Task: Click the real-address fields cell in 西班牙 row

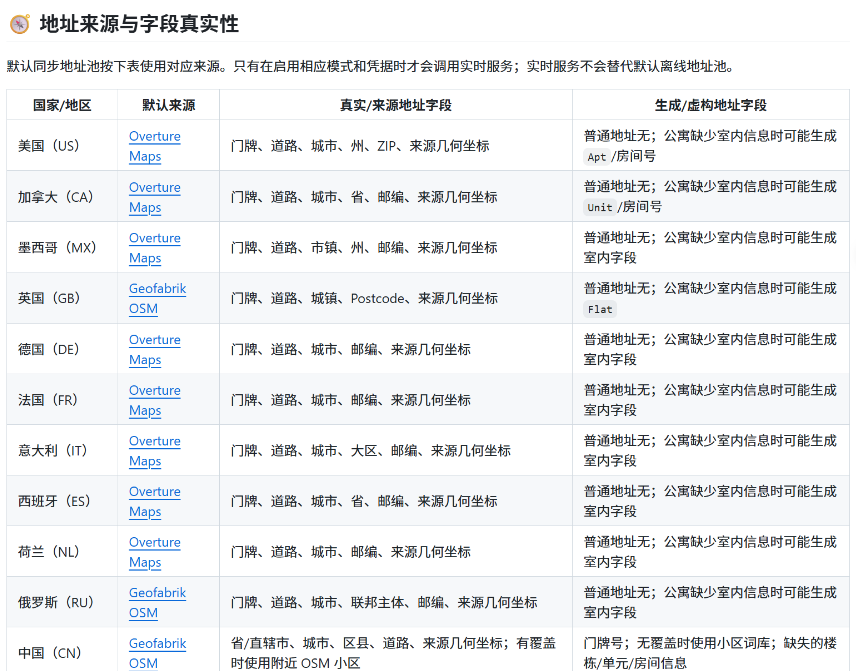Action: pos(396,501)
